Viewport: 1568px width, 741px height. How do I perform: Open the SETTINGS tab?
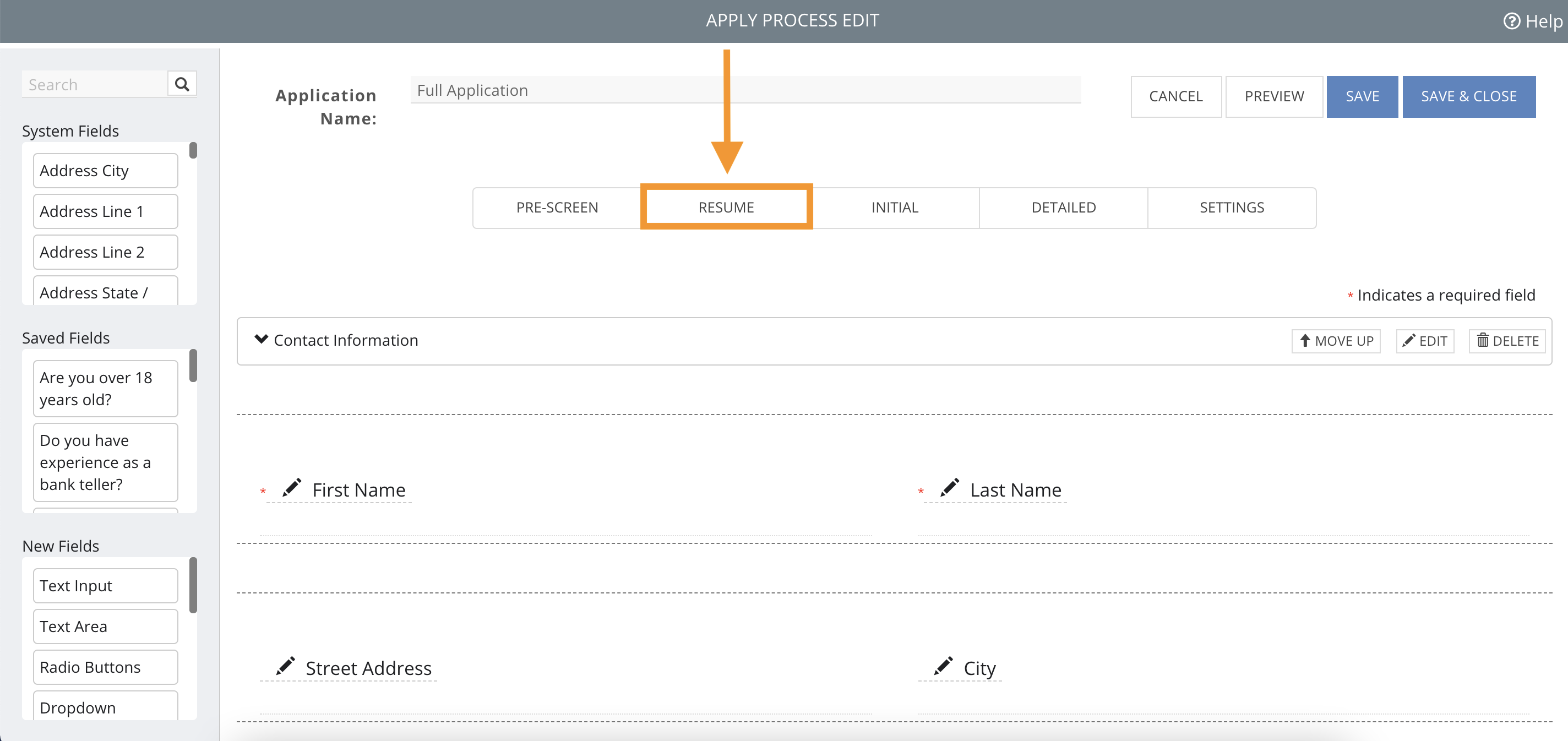click(1232, 208)
